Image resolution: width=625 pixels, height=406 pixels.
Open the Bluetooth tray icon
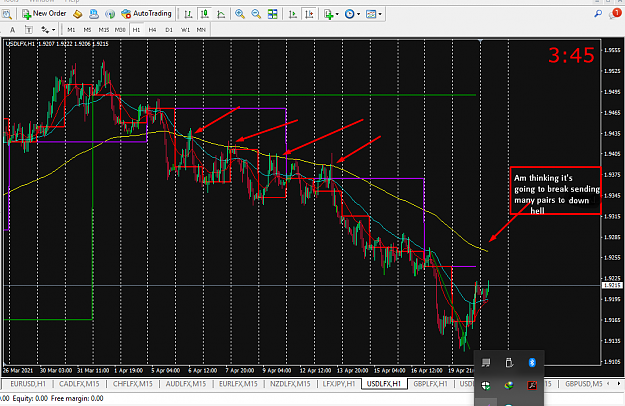(x=532, y=362)
